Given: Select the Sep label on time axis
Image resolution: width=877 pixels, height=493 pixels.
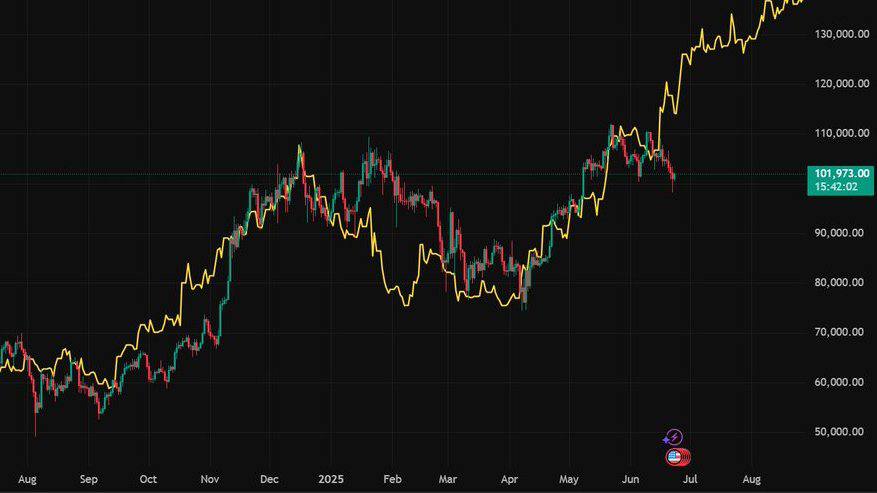Looking at the screenshot, I should 88,479.
